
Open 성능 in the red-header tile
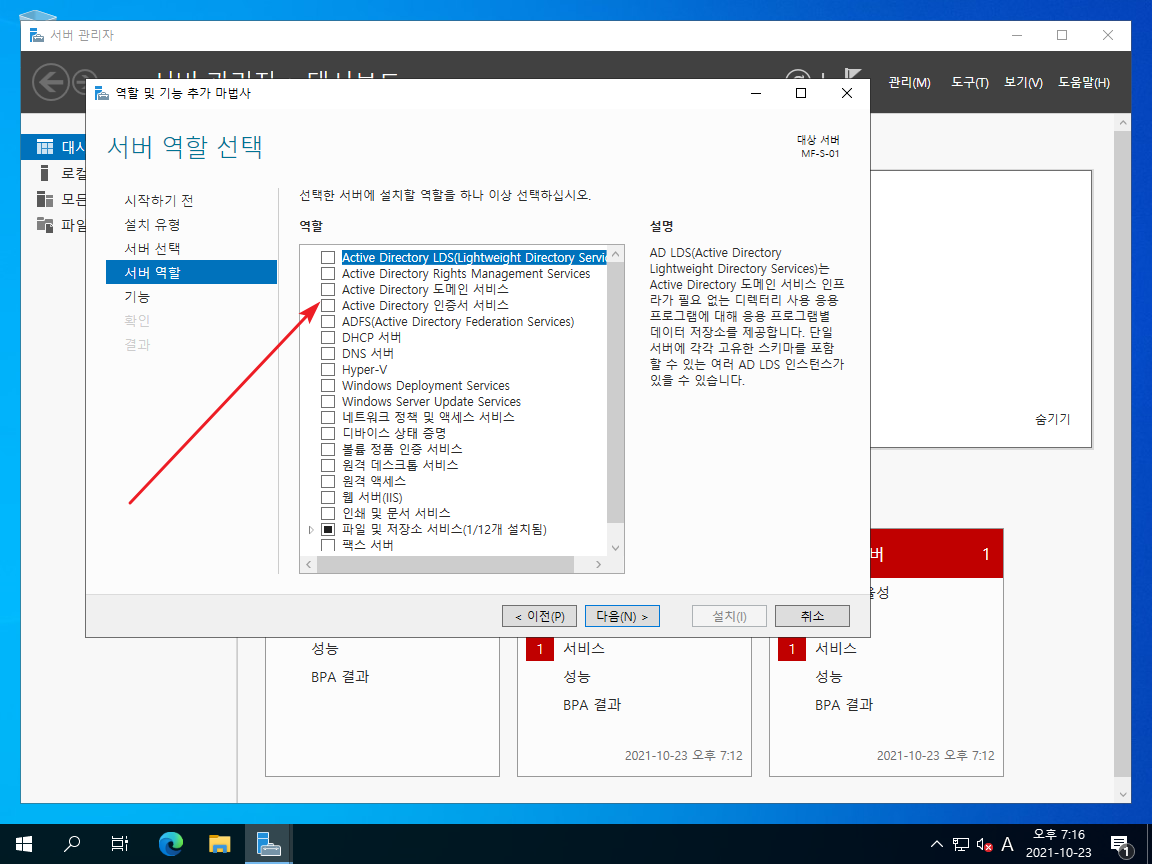click(829, 677)
